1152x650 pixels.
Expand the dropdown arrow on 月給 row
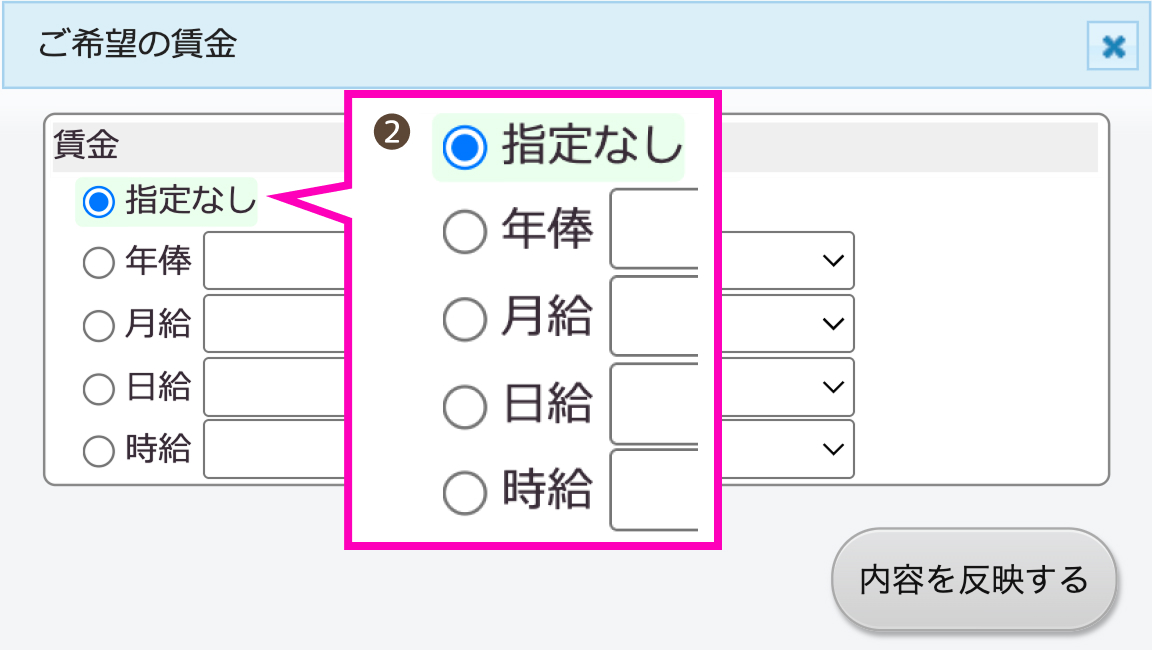[x=831, y=324]
